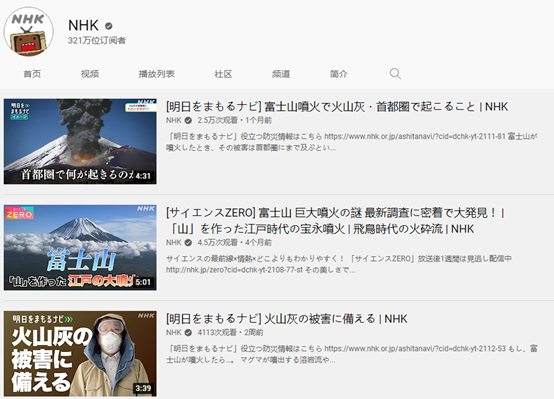The width and height of the screenshot is (554, 399).
Task: Click the 4.5万次观看・4个月前 metadata
Action: tap(235, 243)
